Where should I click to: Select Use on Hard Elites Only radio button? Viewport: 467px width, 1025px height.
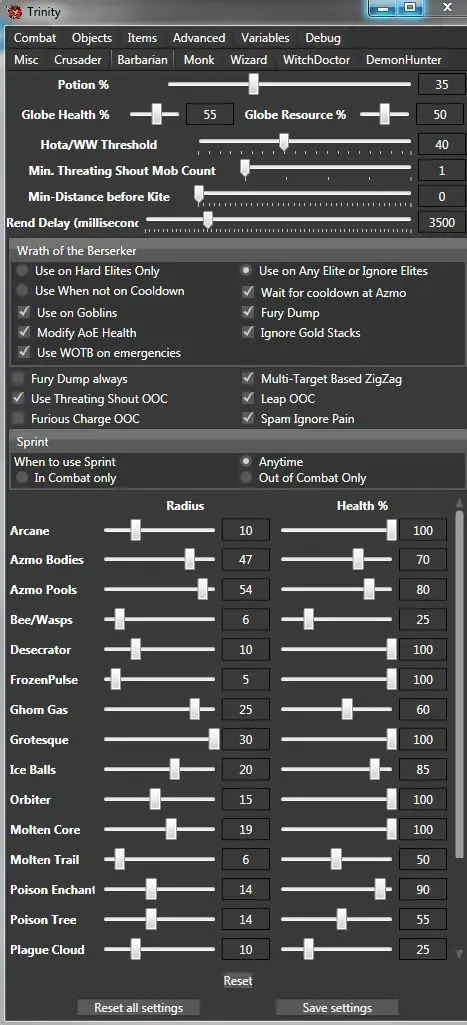pyautogui.click(x=24, y=271)
